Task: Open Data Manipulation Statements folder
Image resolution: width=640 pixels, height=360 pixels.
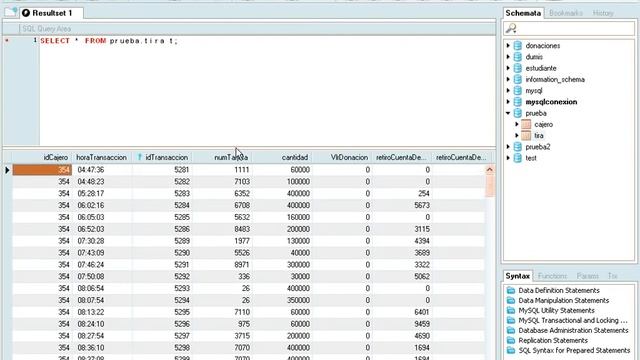Action: coord(563,300)
